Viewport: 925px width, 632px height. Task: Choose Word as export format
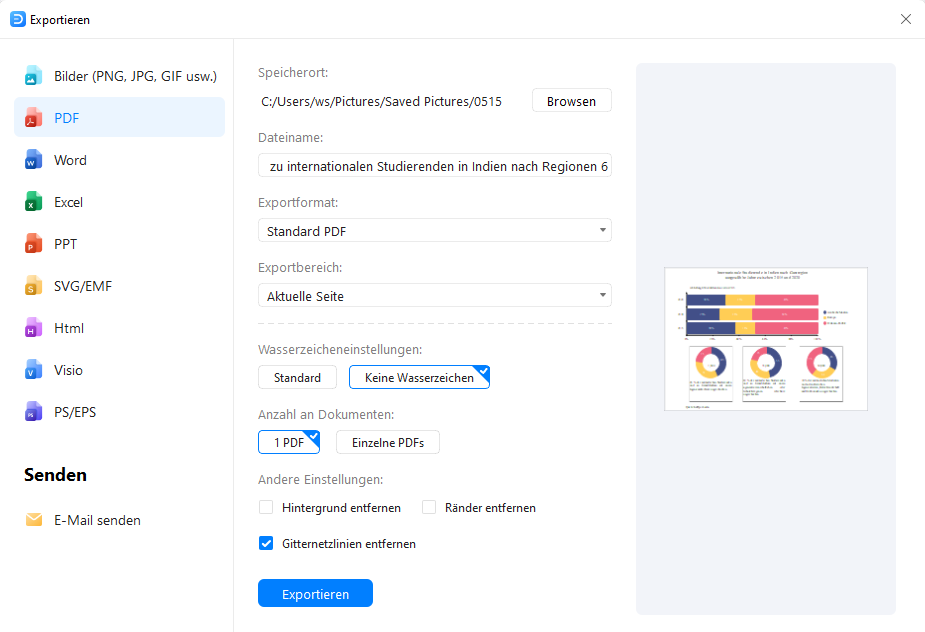click(119, 160)
